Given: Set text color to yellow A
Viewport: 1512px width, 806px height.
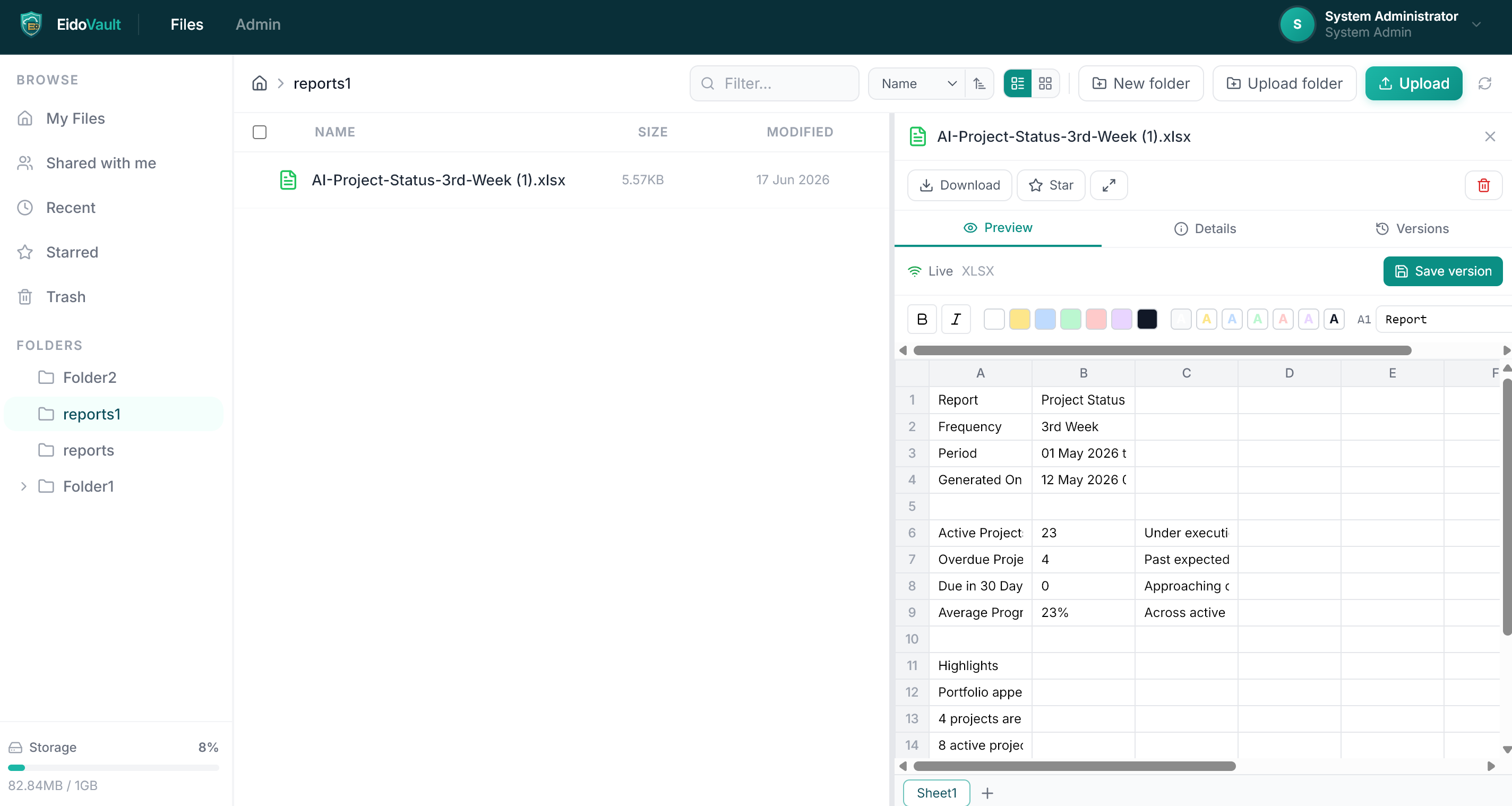Looking at the screenshot, I should (1206, 319).
